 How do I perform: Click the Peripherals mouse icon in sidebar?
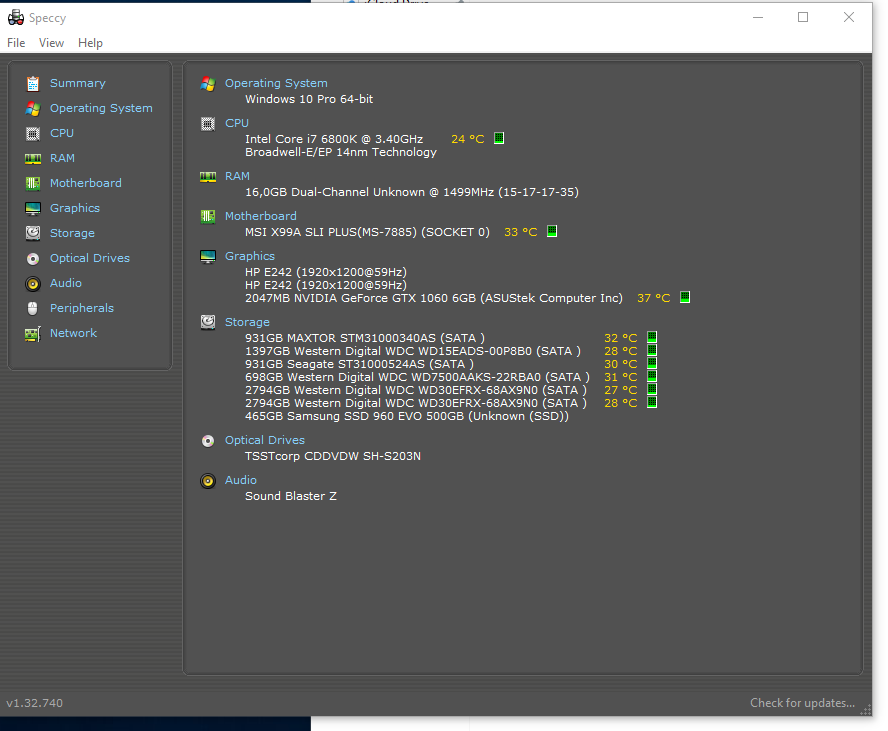[33, 309]
